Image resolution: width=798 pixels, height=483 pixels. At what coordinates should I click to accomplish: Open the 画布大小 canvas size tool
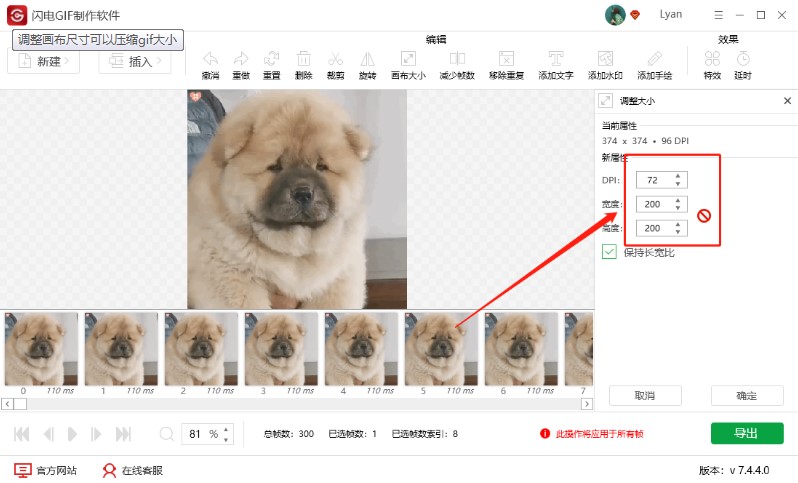[x=407, y=59]
